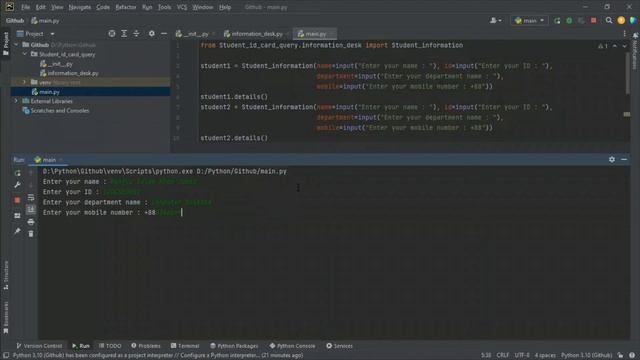Clear all console output with trash icon
This screenshot has height=360, width=640.
click(x=31, y=233)
